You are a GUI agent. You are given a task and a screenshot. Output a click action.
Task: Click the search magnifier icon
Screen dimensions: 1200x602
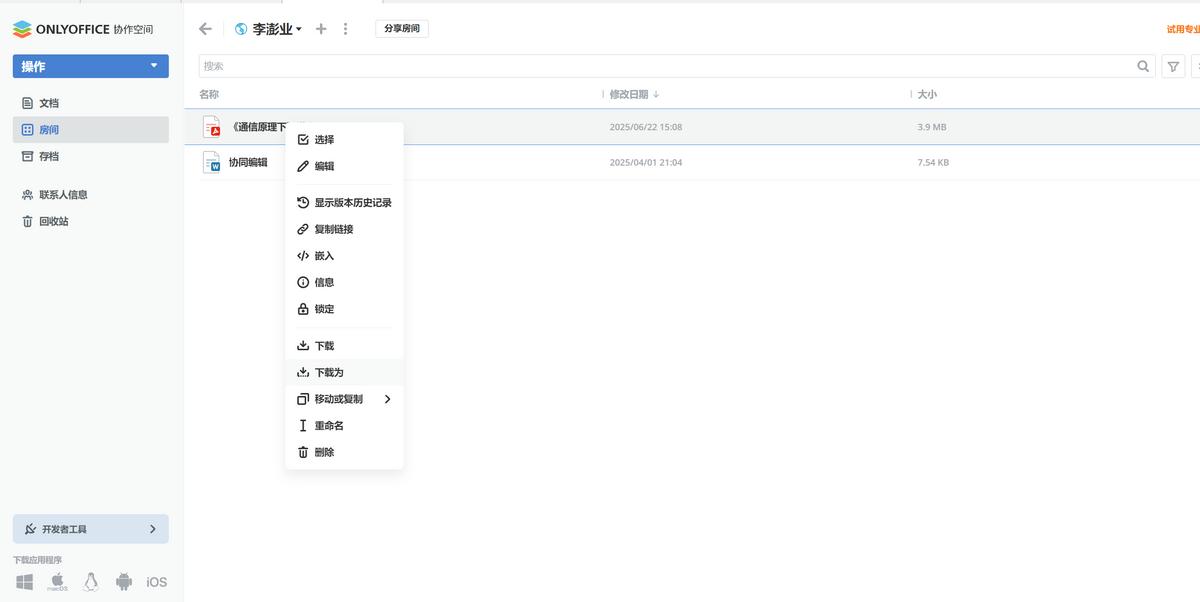(x=1143, y=66)
